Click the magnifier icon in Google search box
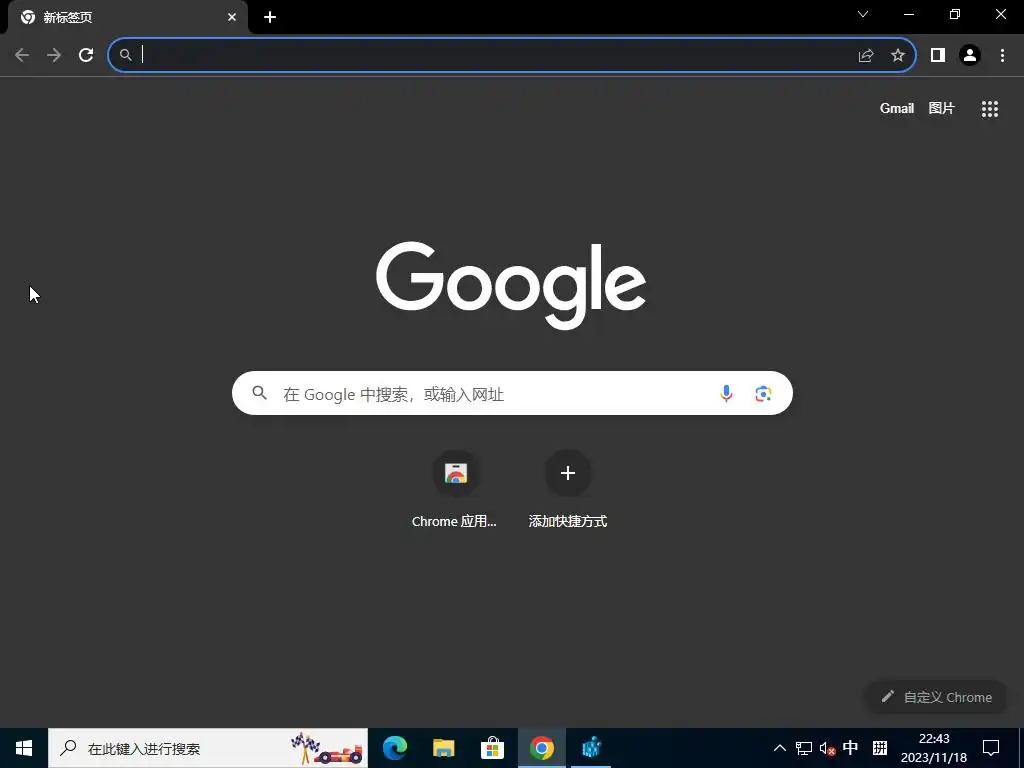The height and width of the screenshot is (768, 1024). [x=259, y=393]
